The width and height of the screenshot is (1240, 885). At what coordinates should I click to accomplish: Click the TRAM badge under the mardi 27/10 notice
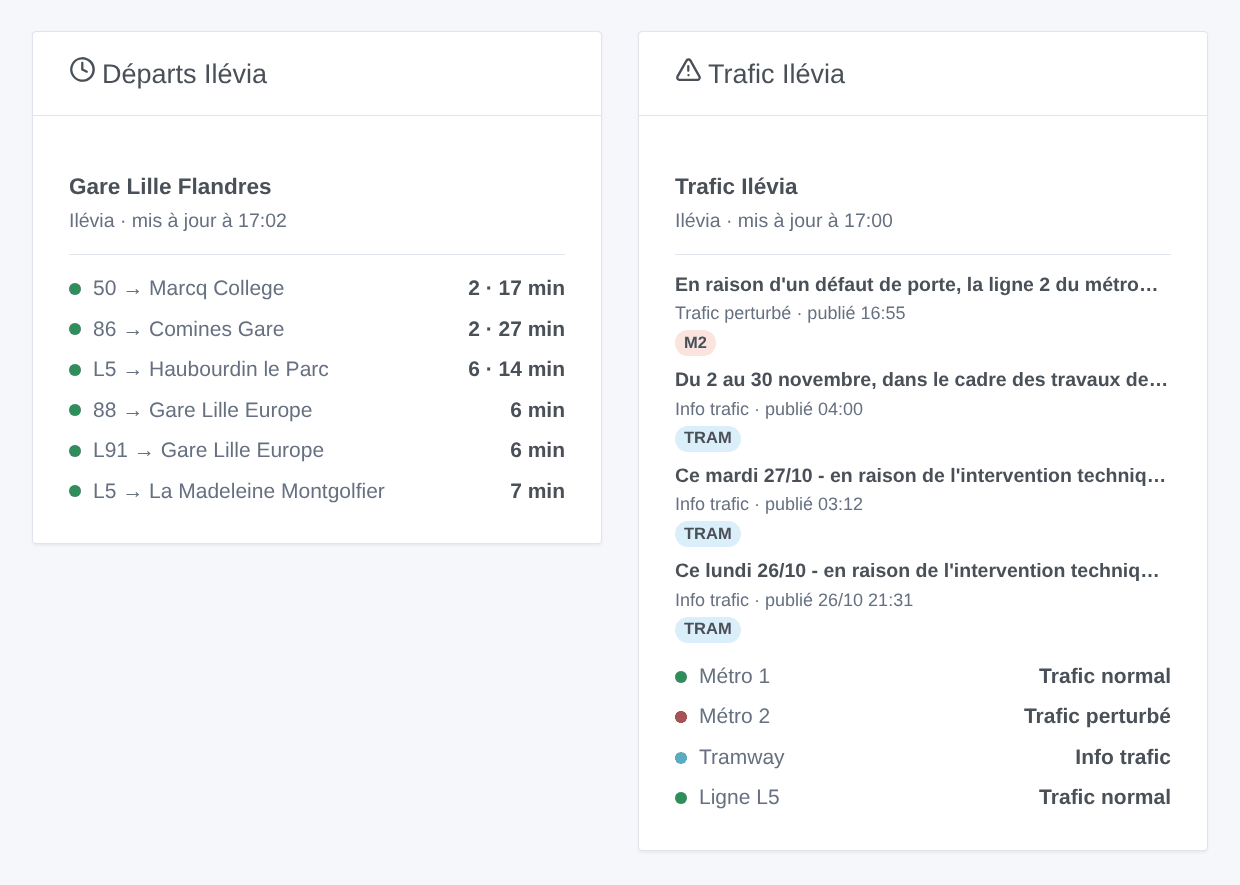click(708, 534)
